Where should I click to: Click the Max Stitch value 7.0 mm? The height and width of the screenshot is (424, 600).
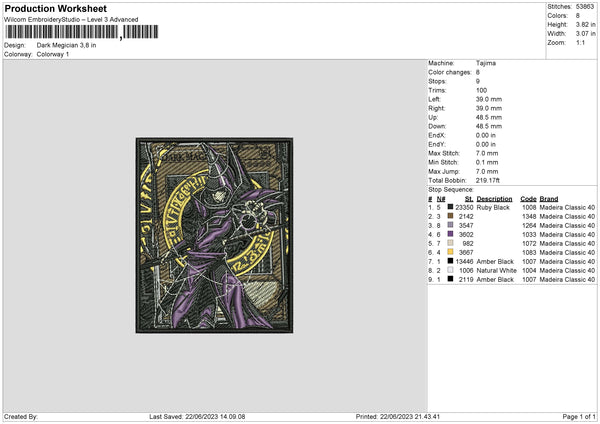(487, 153)
